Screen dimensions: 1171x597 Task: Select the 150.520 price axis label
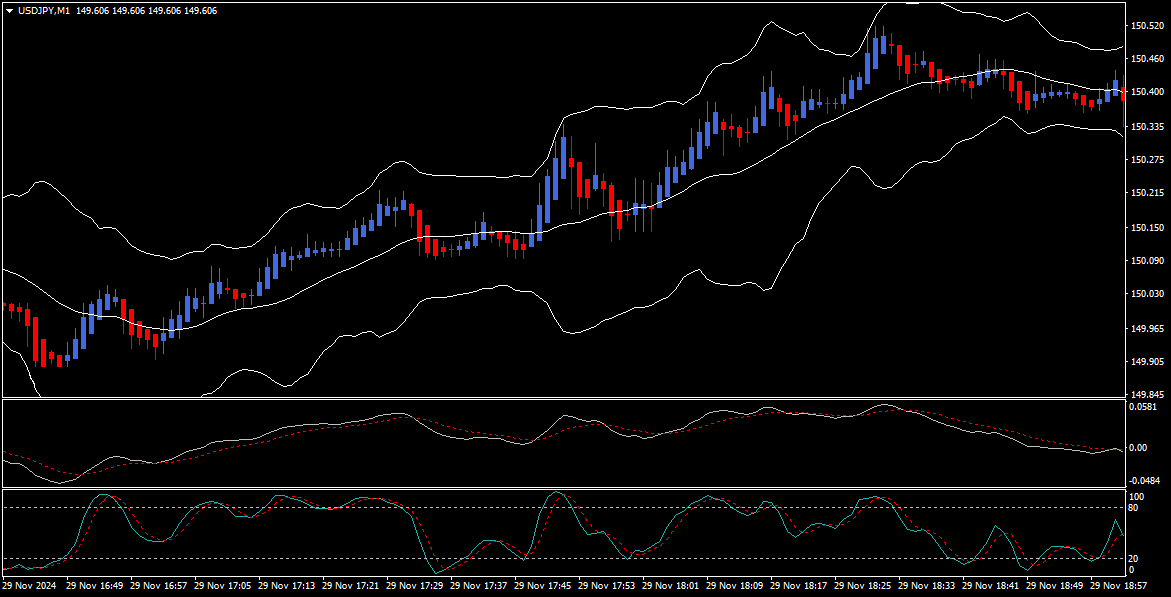pos(1148,25)
